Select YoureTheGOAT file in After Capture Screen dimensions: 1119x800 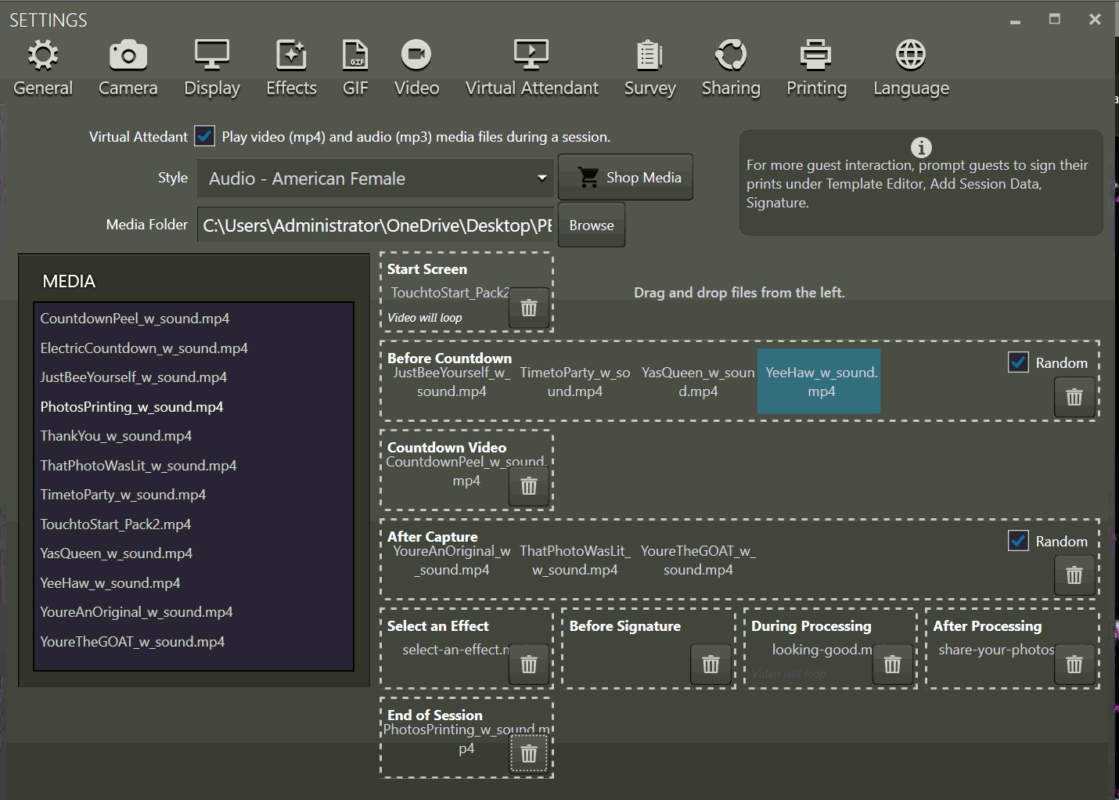[698, 560]
